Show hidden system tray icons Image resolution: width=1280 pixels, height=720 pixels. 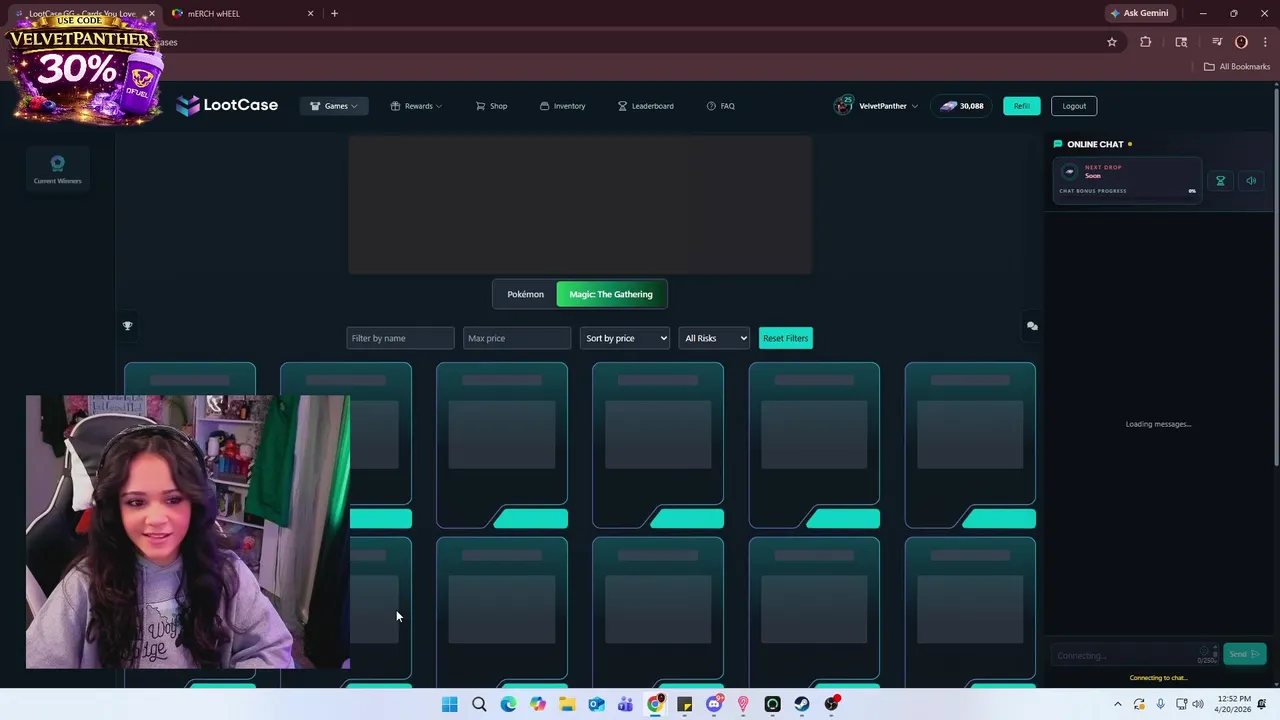point(1119,704)
